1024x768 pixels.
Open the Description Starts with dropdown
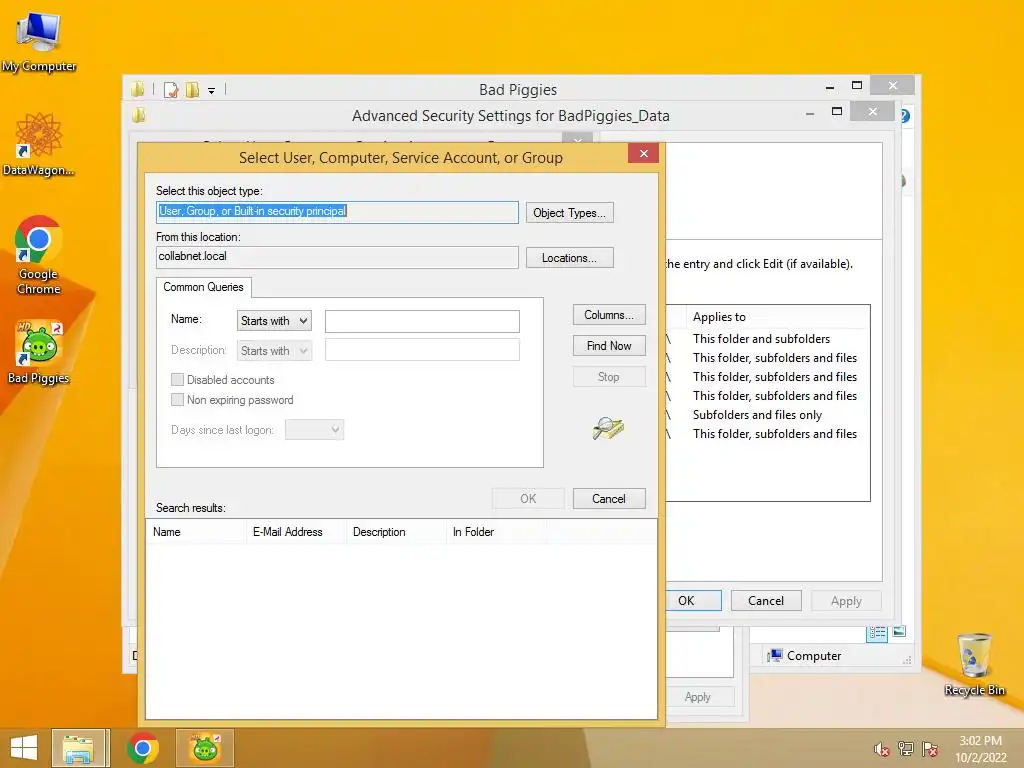(x=274, y=351)
